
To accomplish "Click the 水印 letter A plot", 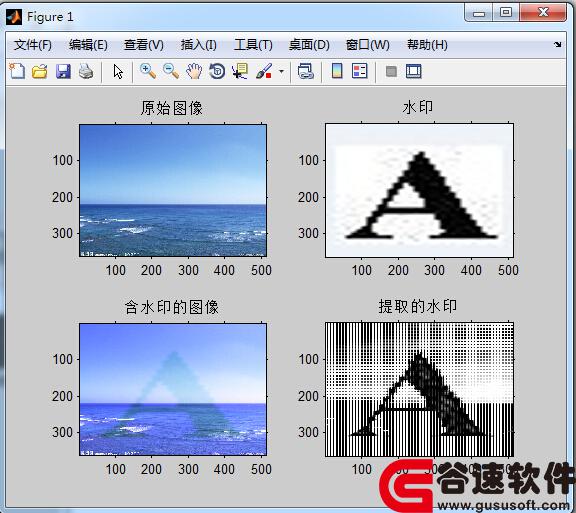I will tap(419, 190).
